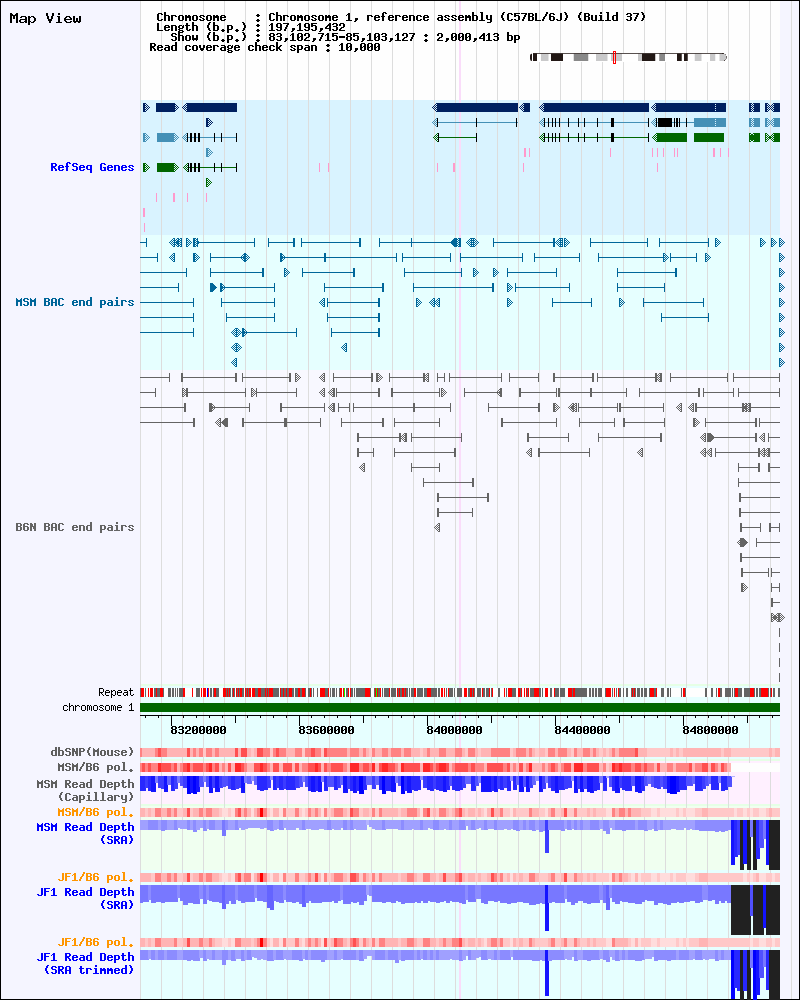Viewport: 800px width, 1000px height.
Task: Click JF1/B6 pol. label above SRA trimmed track
Action: coord(96,943)
